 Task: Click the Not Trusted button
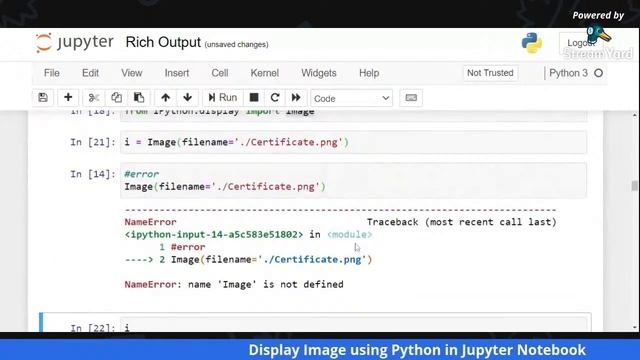point(490,73)
